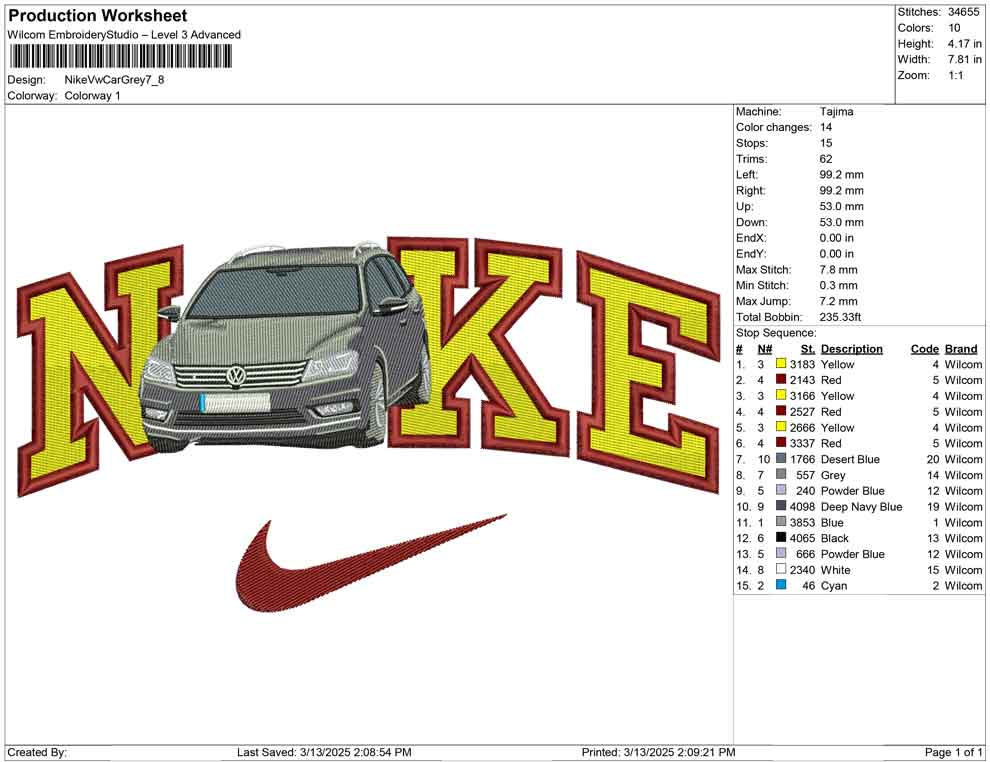This screenshot has height=762, width=990.
Task: Click the 'Page 1 of 1' footer text
Action: (x=953, y=752)
